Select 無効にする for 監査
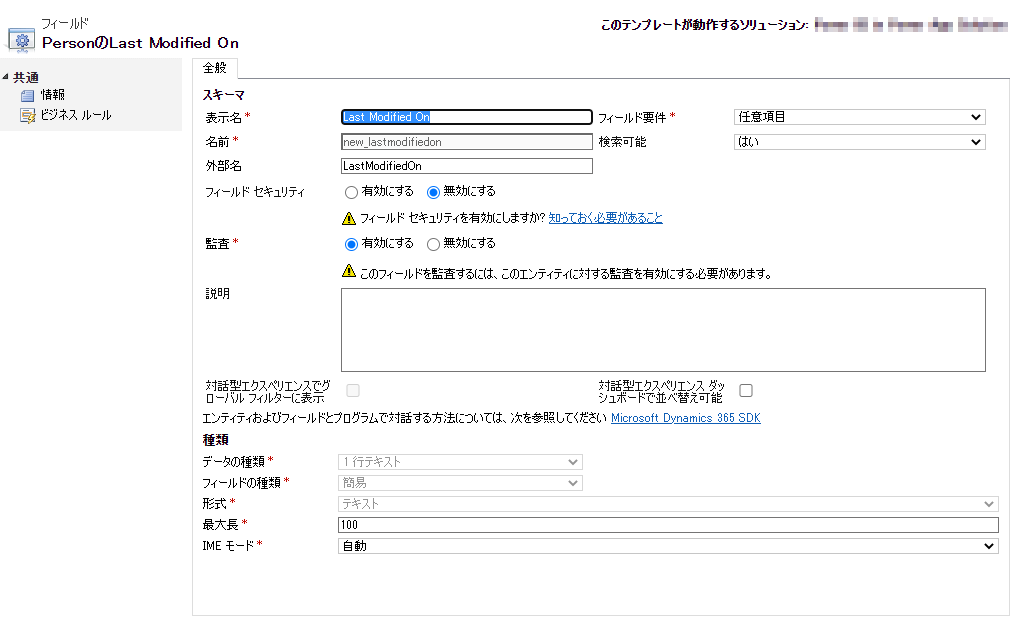The width and height of the screenshot is (1013, 625). click(433, 244)
